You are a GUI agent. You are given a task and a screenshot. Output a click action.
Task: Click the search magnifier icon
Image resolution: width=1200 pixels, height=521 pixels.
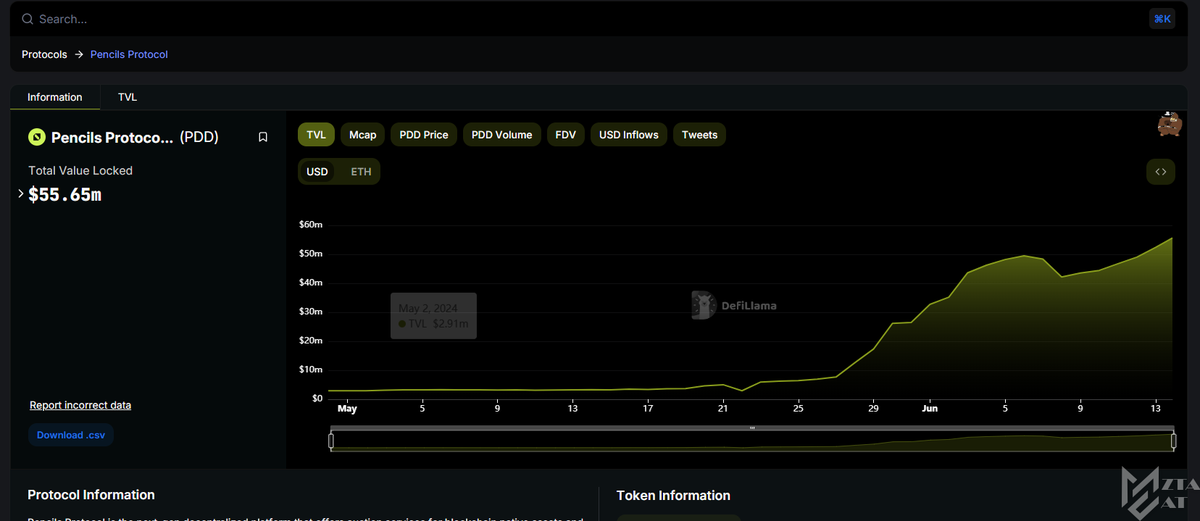28,19
